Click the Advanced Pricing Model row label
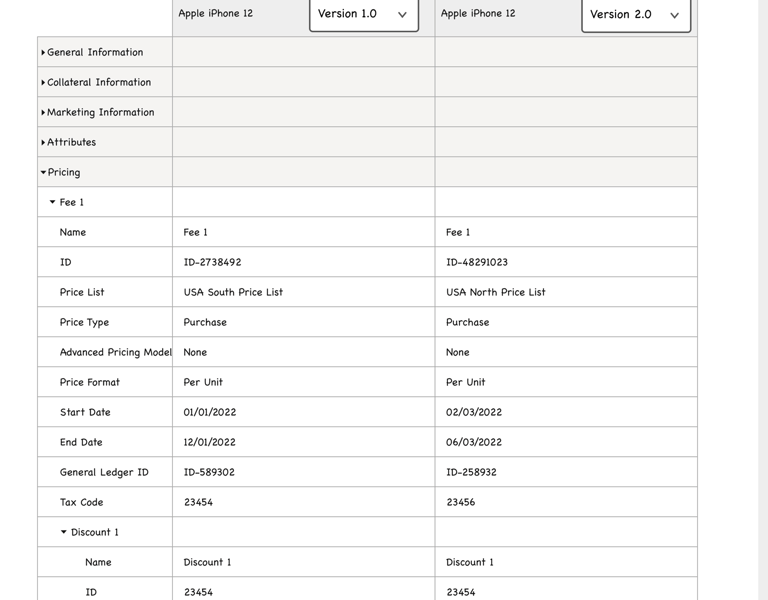This screenshot has height=600, width=768. tap(115, 352)
